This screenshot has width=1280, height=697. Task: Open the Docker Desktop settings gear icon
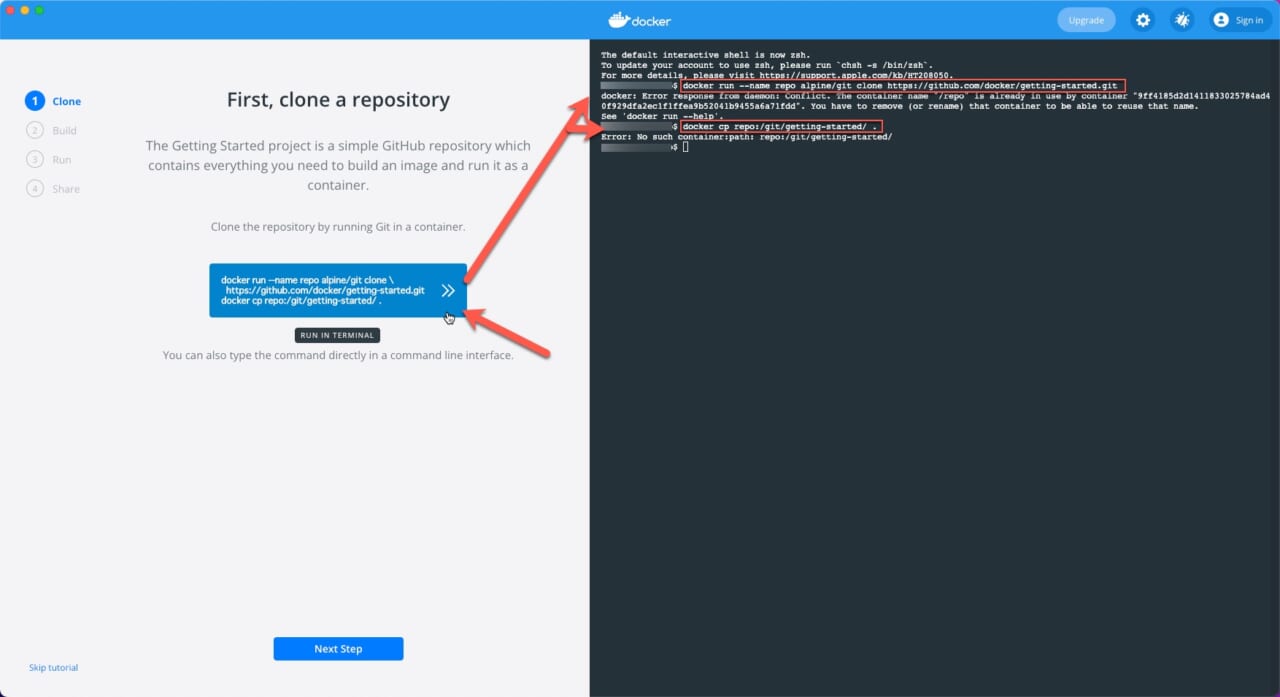(x=1142, y=19)
